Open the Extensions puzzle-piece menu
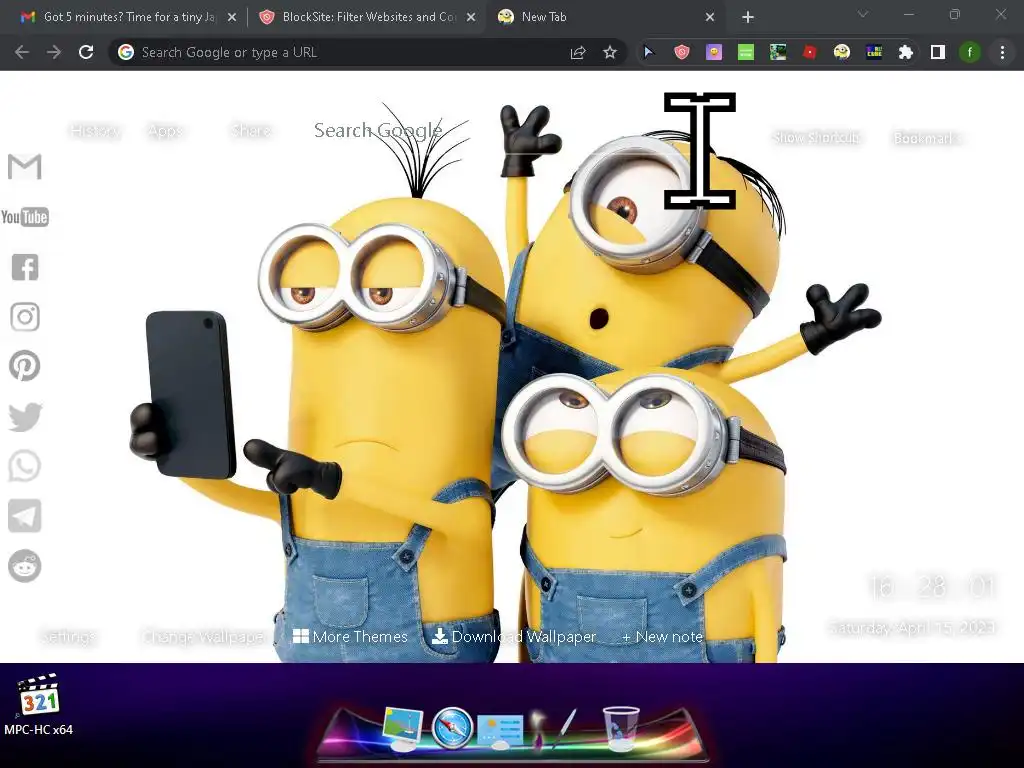Screen dimensions: 1024x768 tap(906, 52)
